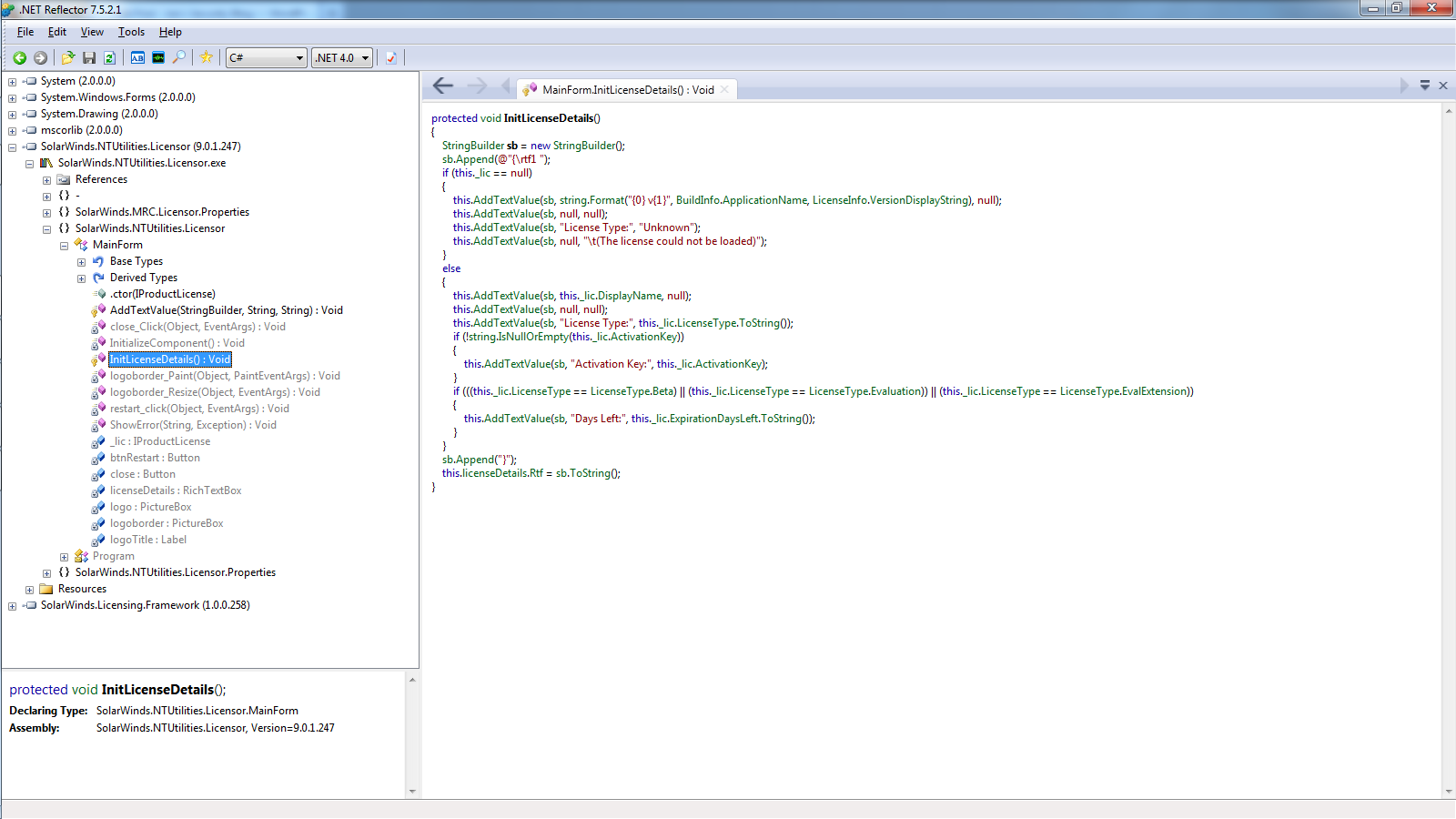This screenshot has width=1456, height=819.
Task: Select logoTitle : Label field
Action: pos(148,540)
